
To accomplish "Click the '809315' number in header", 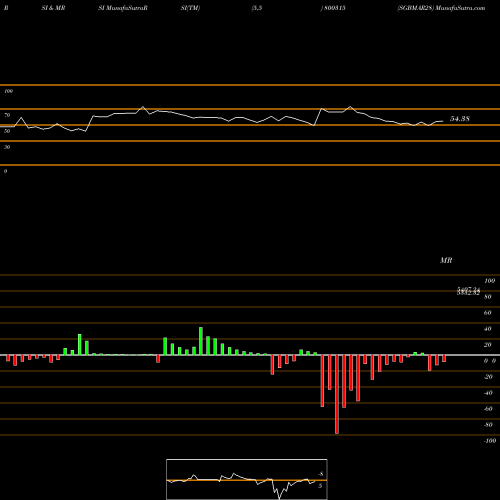I will point(334,8).
